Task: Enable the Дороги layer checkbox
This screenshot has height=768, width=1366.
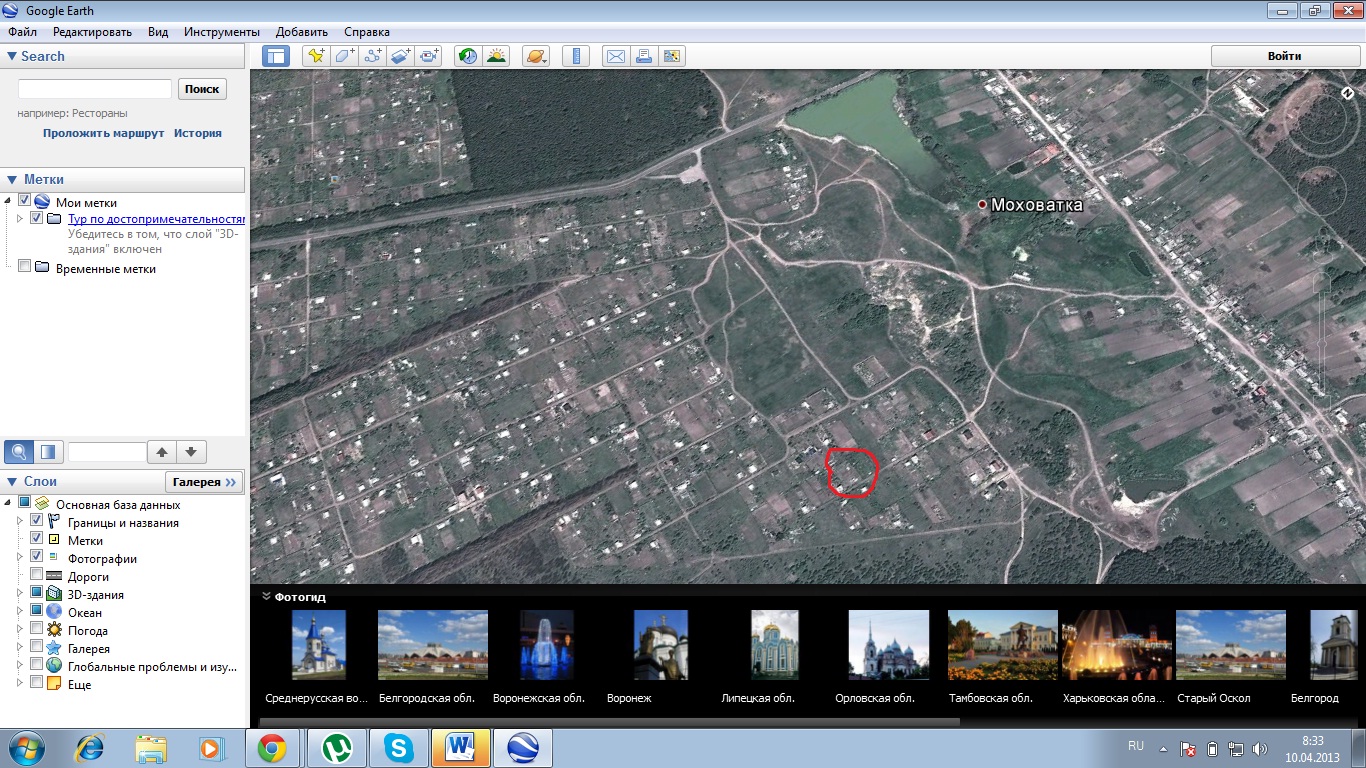Action: click(37, 575)
